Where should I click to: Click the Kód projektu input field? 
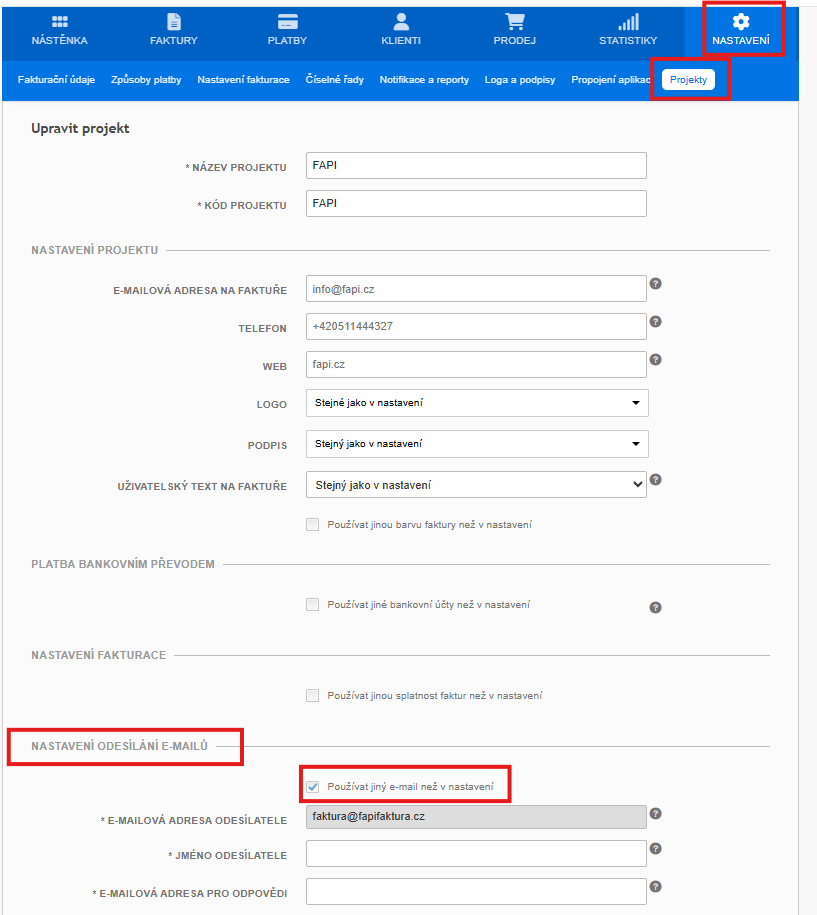476,204
